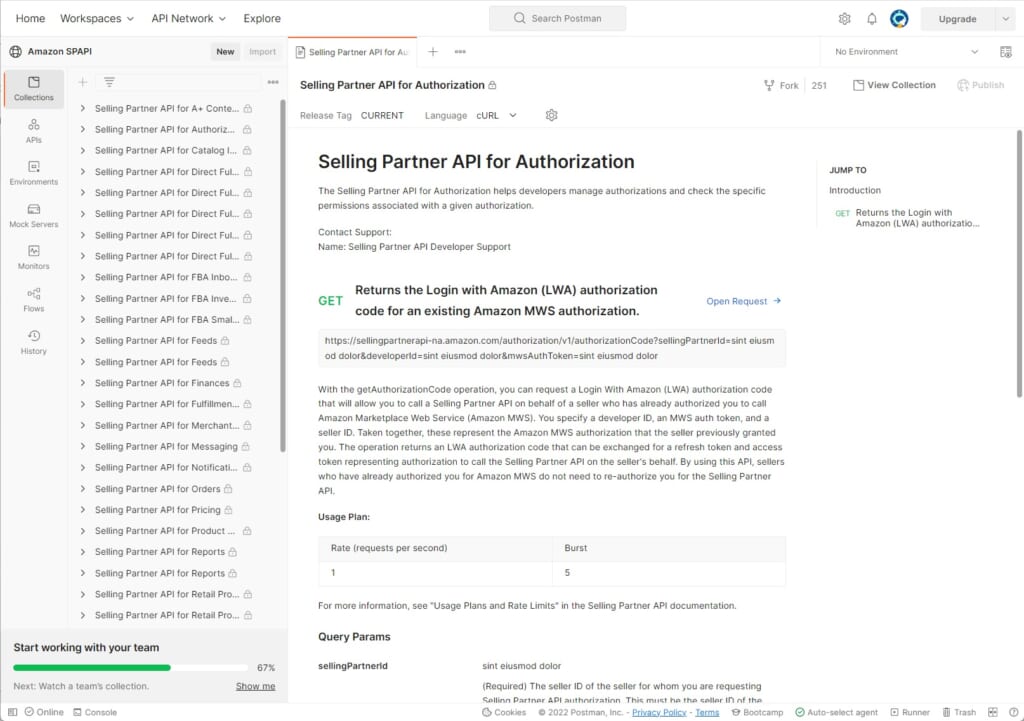The width and height of the screenshot is (1024, 721).
Task: Open Explore in top navigation
Action: point(262,18)
